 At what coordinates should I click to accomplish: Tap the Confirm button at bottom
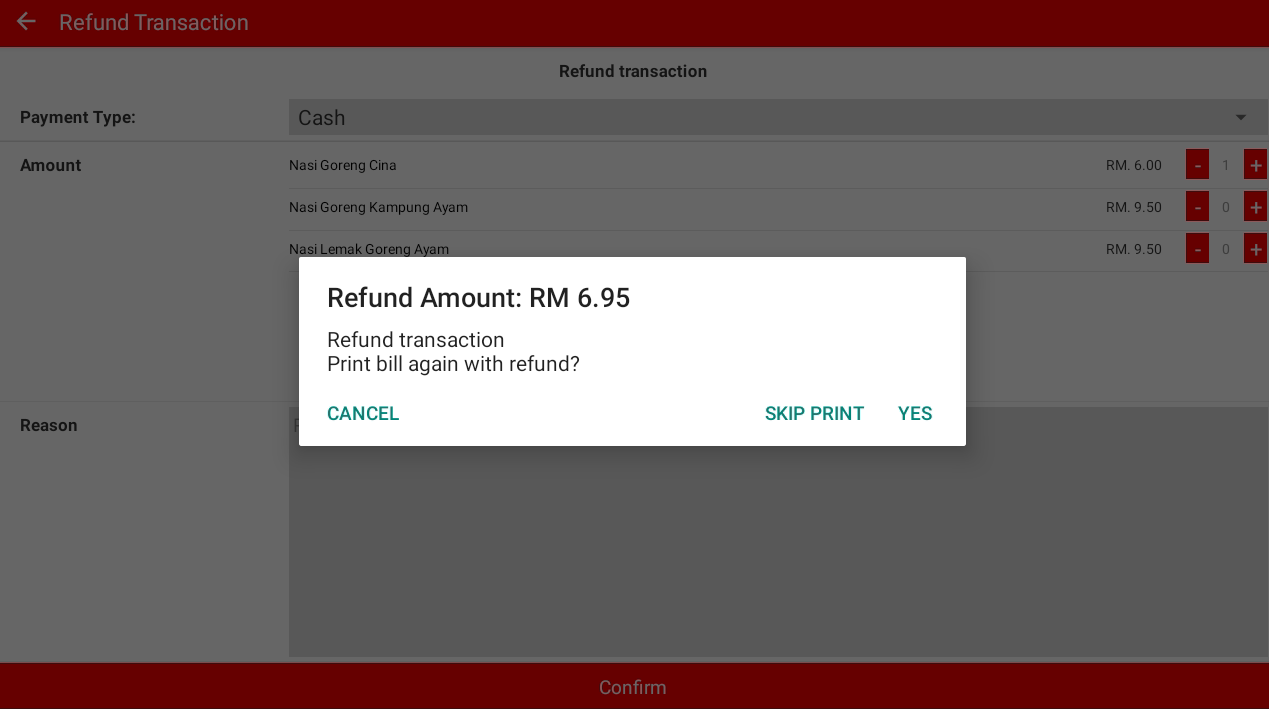634,687
